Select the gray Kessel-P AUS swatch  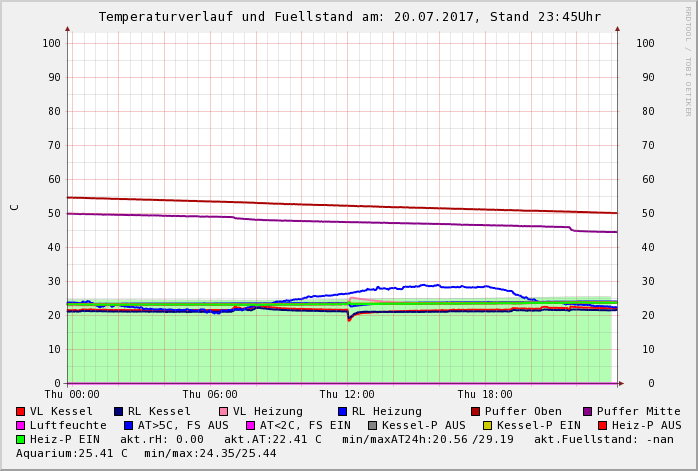click(x=372, y=426)
